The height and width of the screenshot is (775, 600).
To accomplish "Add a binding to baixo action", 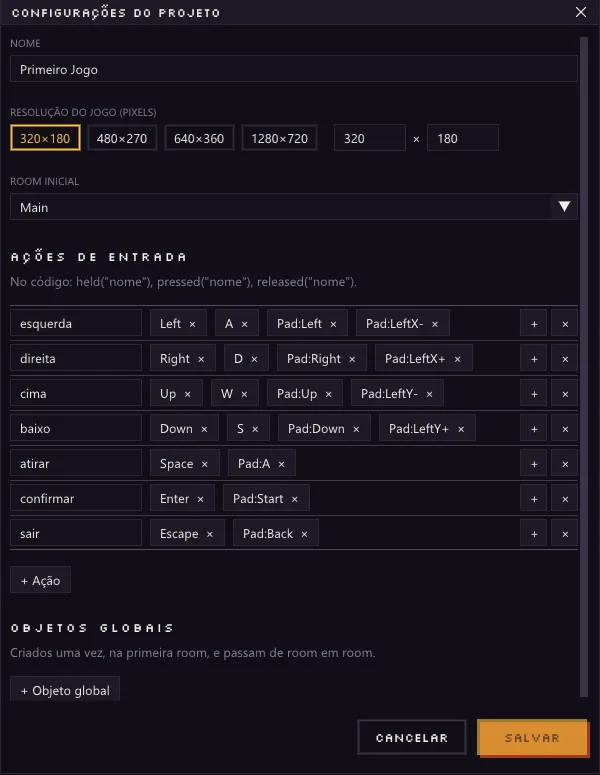I will (x=534, y=430).
